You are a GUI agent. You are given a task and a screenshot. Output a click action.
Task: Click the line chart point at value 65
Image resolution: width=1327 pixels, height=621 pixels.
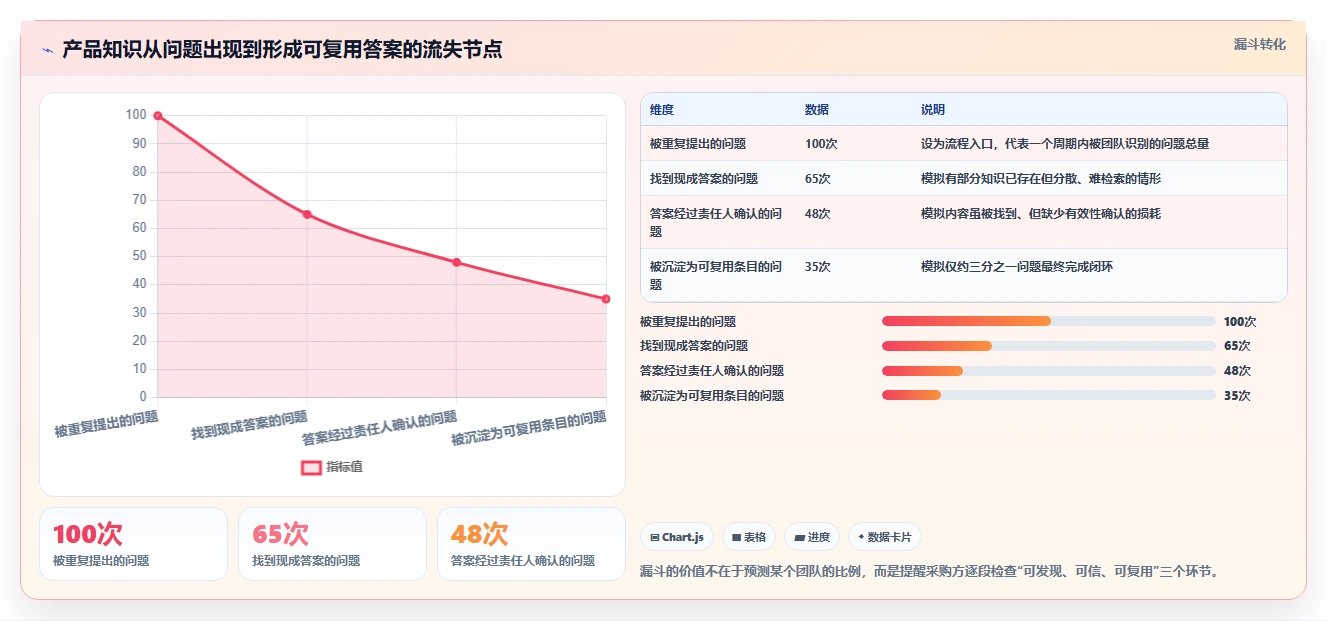(x=307, y=214)
